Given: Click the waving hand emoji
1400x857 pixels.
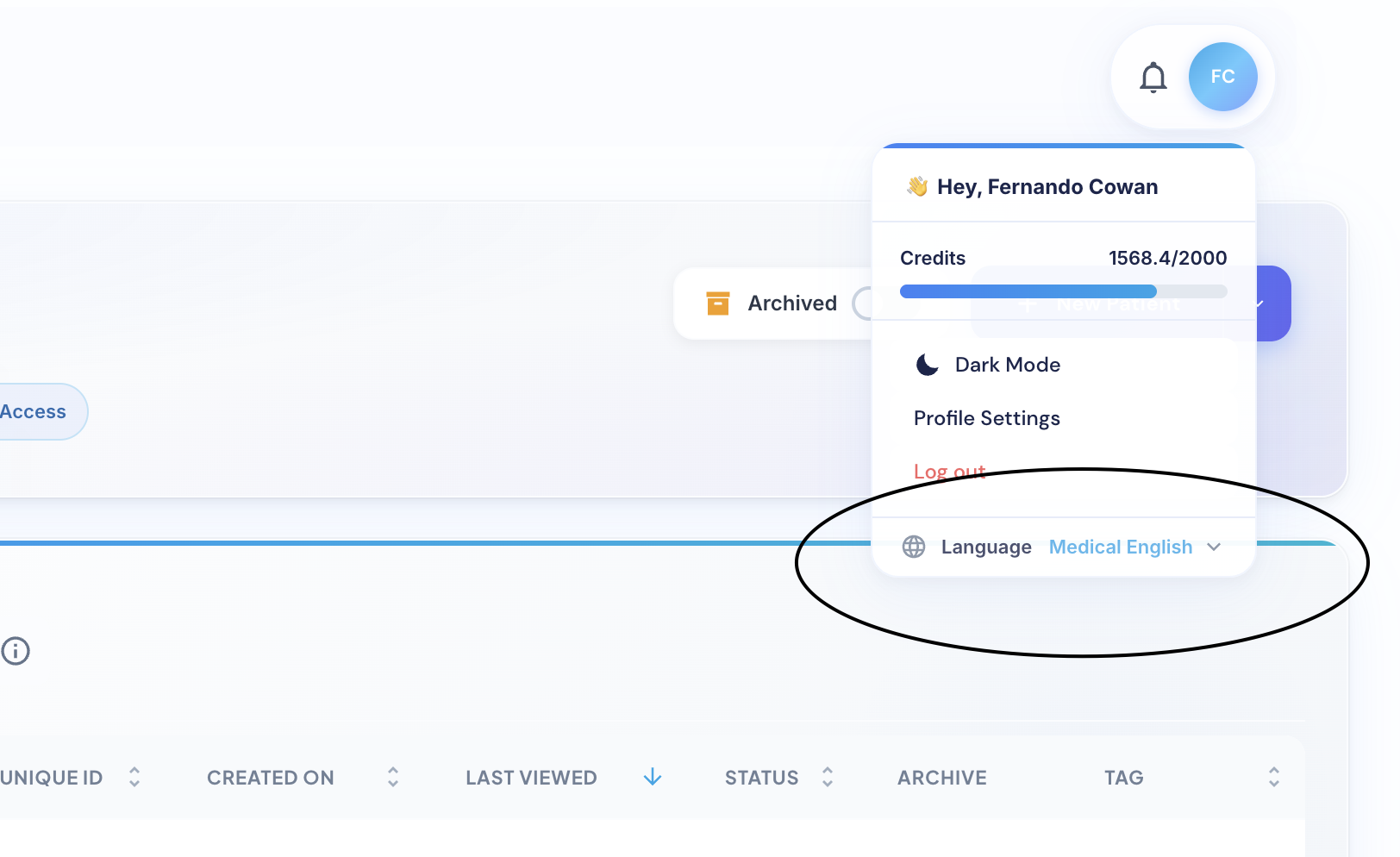Looking at the screenshot, I should 917,186.
